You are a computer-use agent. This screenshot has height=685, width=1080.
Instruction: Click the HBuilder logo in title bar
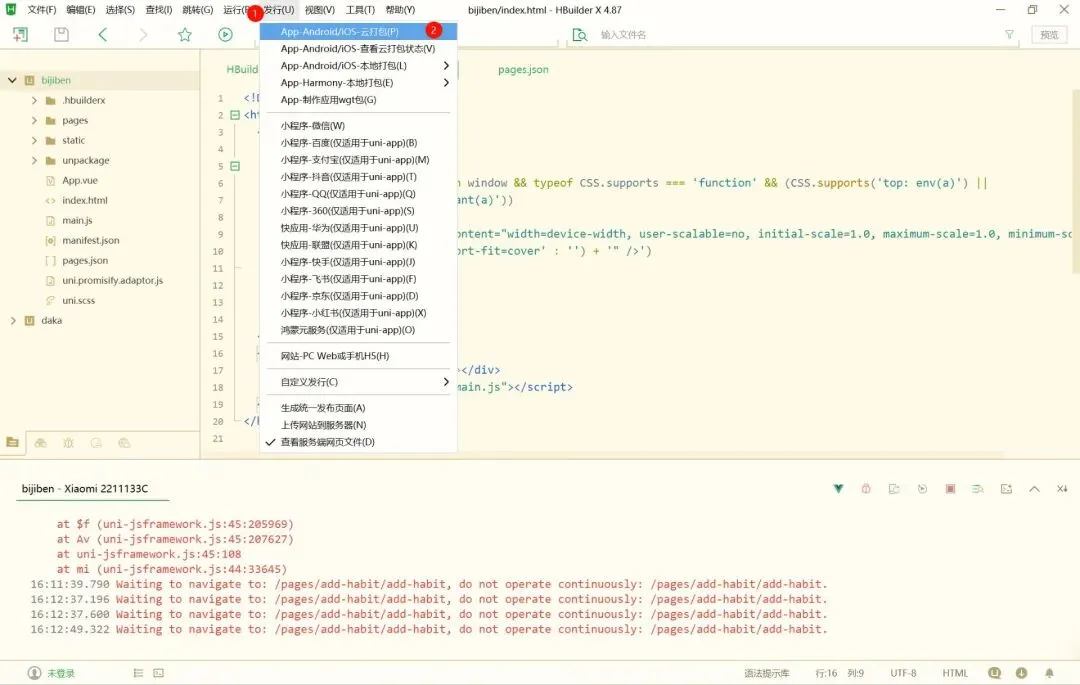tap(10, 9)
